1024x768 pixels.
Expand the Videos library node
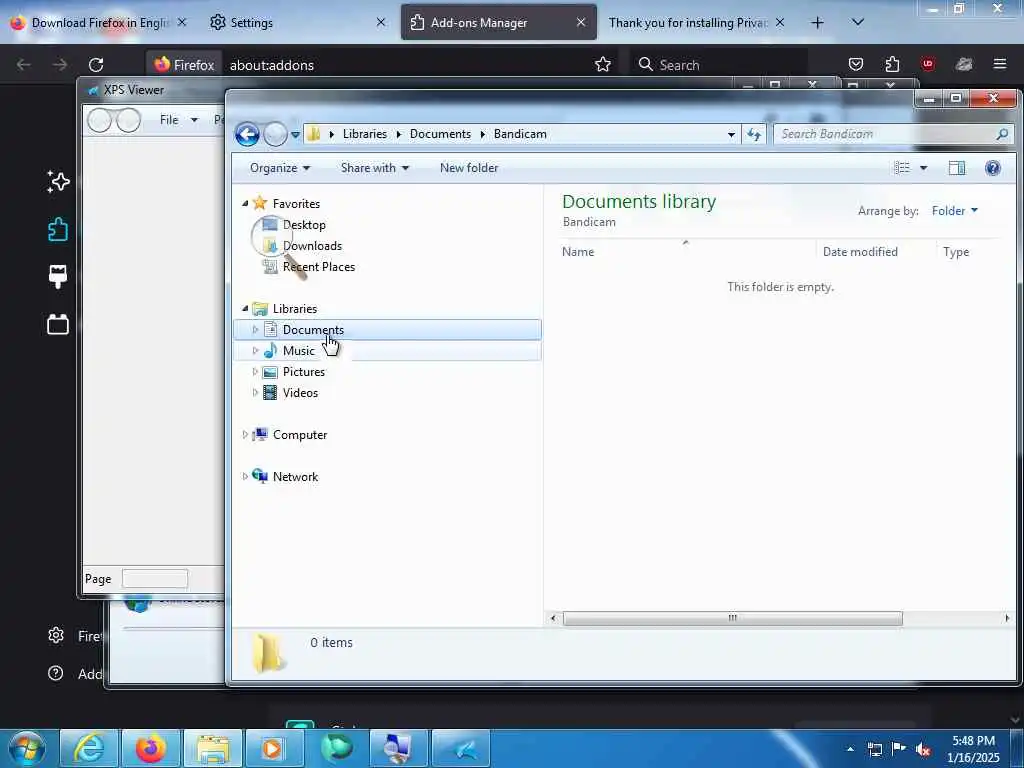click(255, 392)
